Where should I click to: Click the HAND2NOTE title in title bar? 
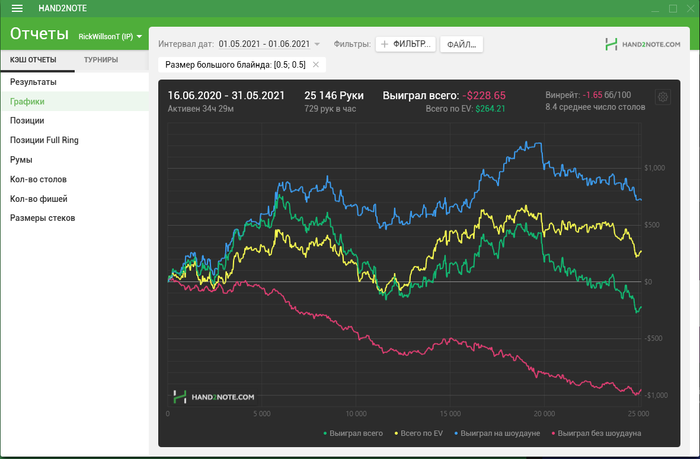[62, 8]
